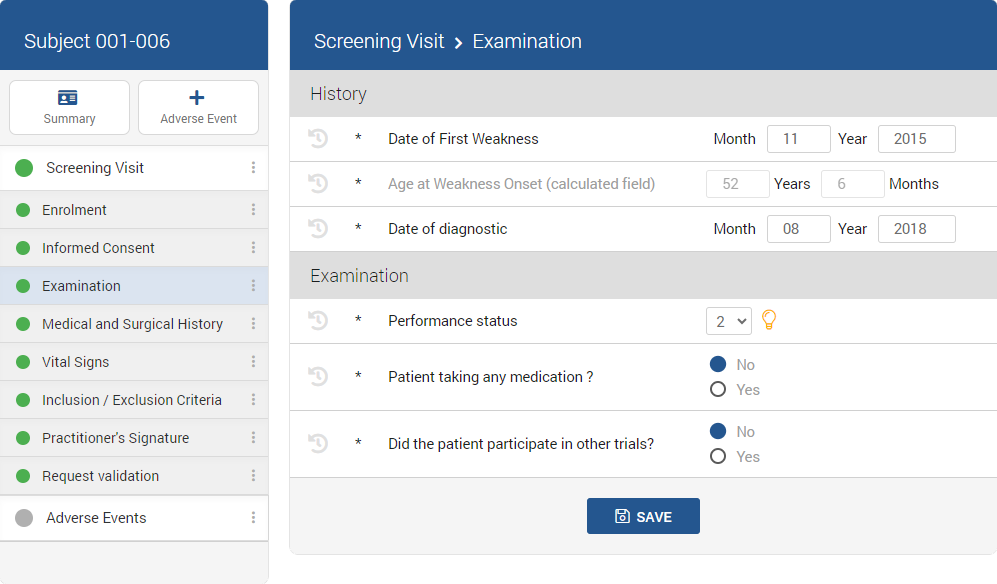Open audit history for Performance status

point(318,321)
